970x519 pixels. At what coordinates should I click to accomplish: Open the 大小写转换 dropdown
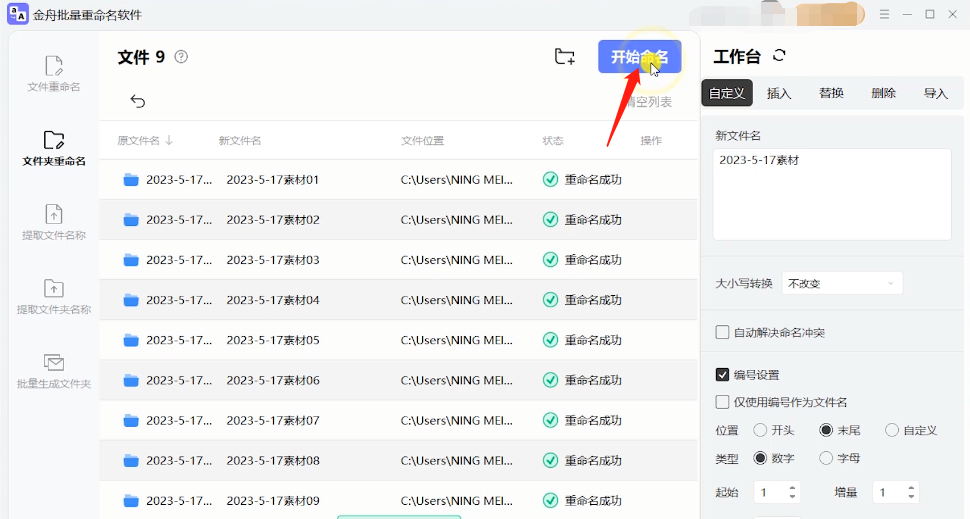coord(842,283)
